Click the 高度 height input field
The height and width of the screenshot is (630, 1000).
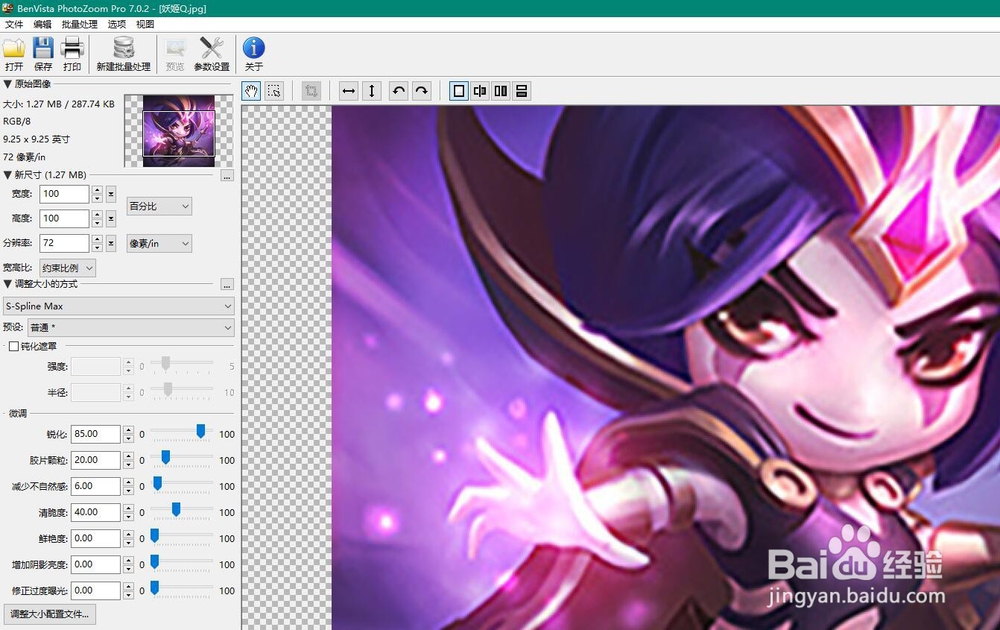click(64, 219)
